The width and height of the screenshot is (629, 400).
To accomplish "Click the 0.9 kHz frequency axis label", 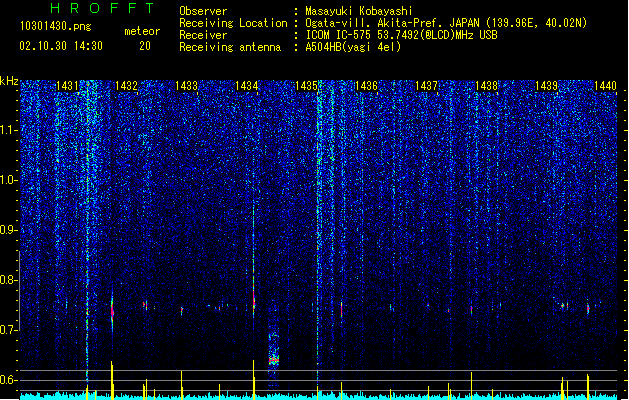I will point(8,230).
